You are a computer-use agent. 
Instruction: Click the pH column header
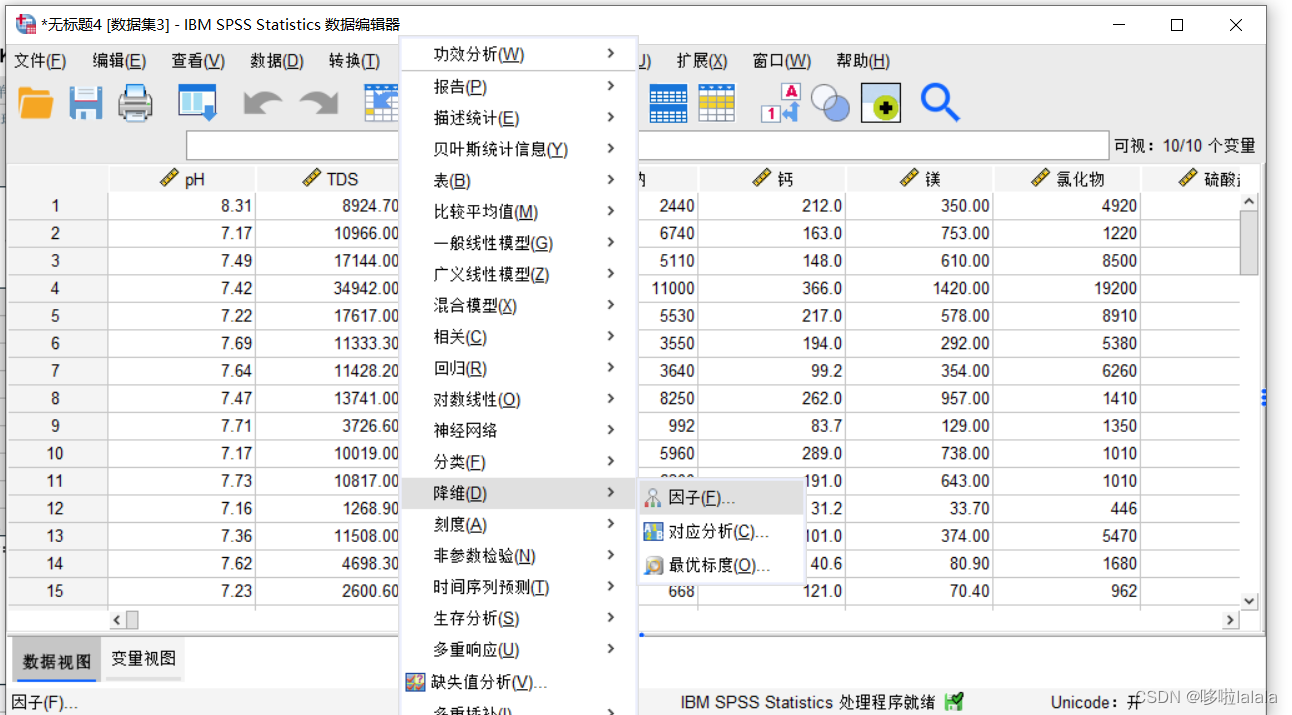[x=182, y=179]
